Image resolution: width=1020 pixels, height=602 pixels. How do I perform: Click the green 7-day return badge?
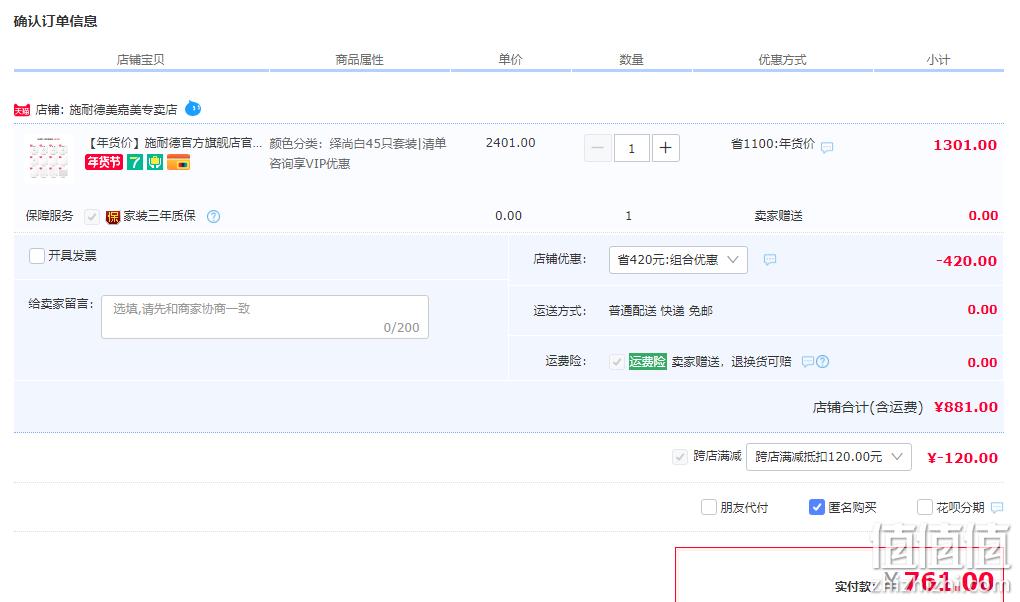tap(135, 162)
